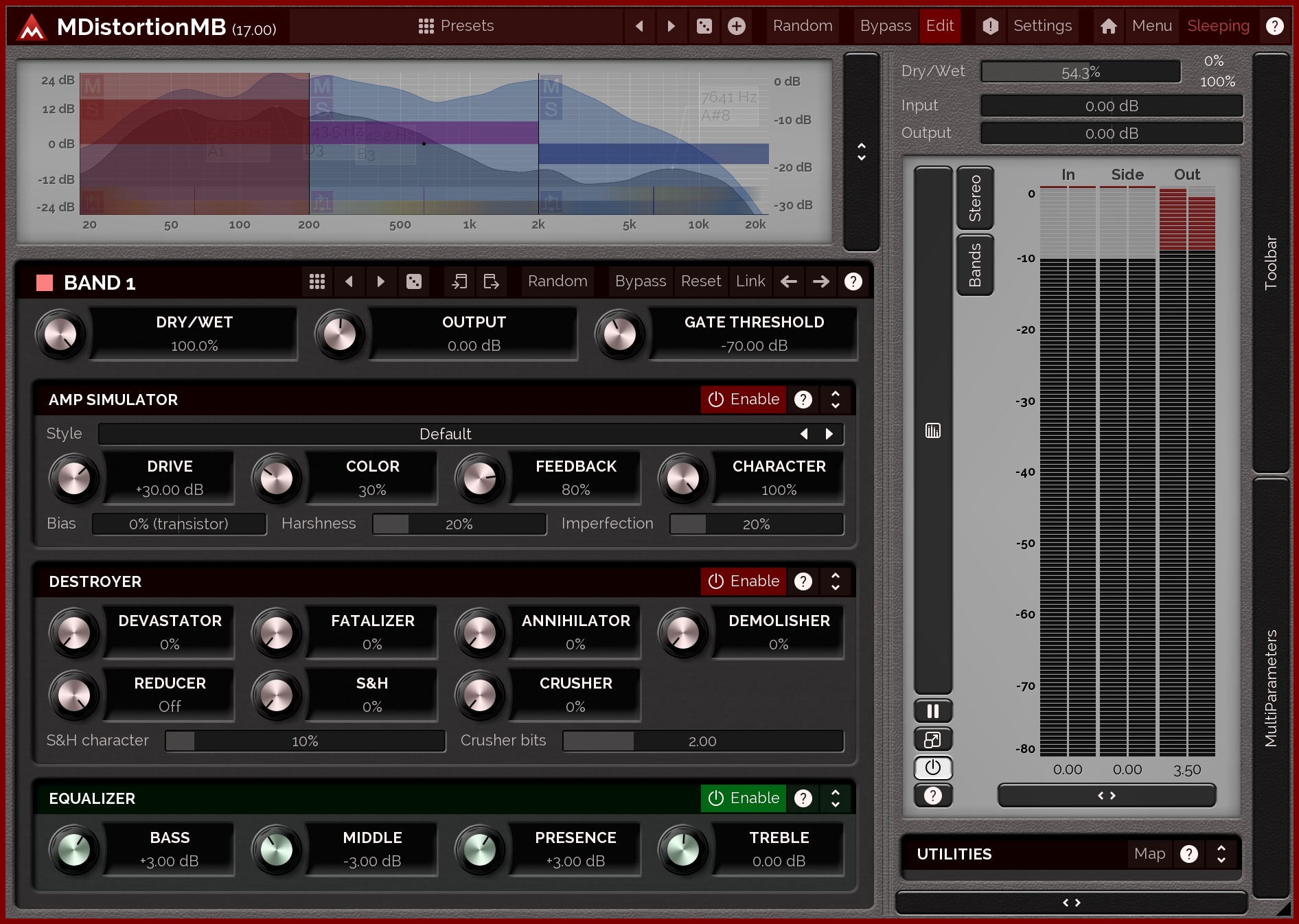Expand the Utilities panel arrows
Screen dimensions: 1299x924
[x=1221, y=854]
